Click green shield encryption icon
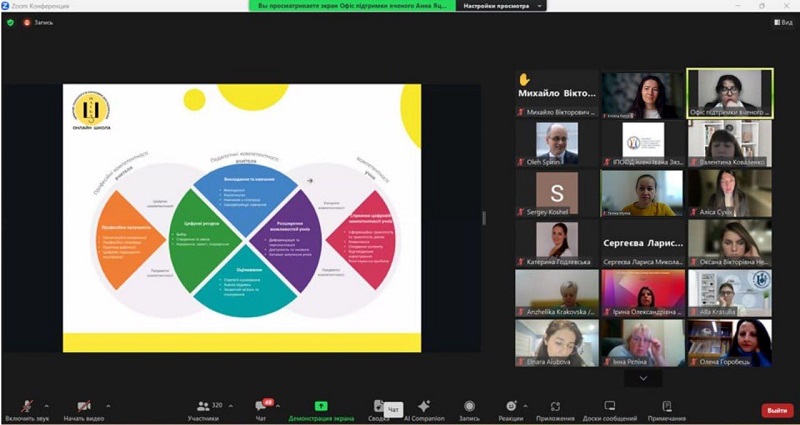 [x=10, y=22]
